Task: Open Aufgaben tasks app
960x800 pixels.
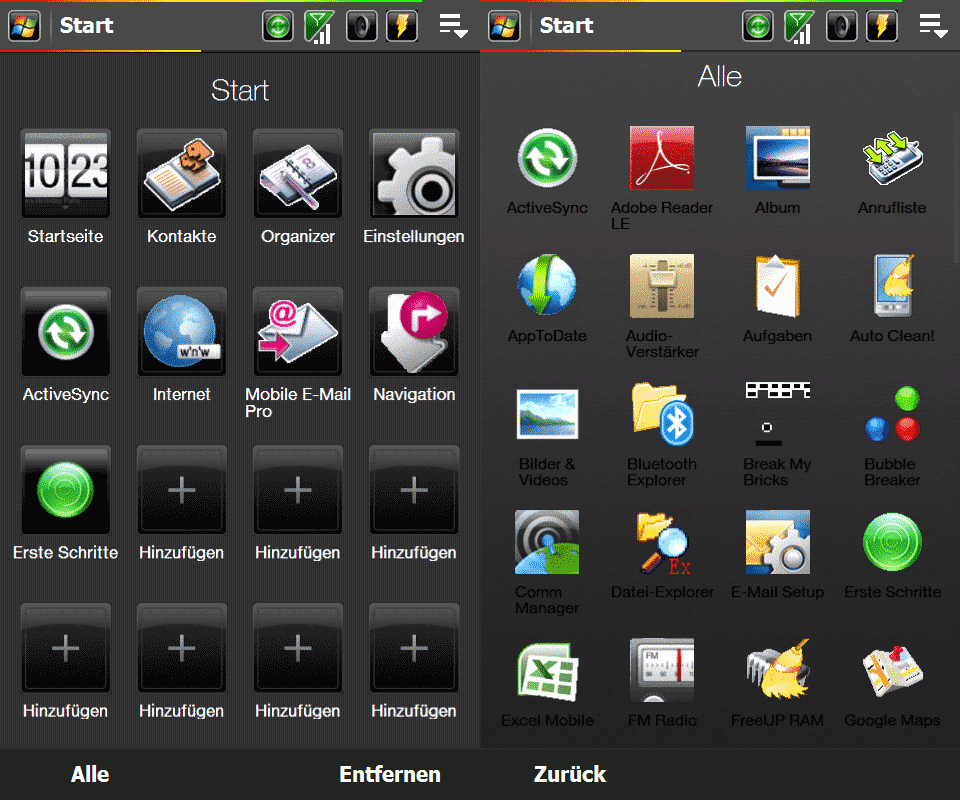Action: [x=778, y=286]
